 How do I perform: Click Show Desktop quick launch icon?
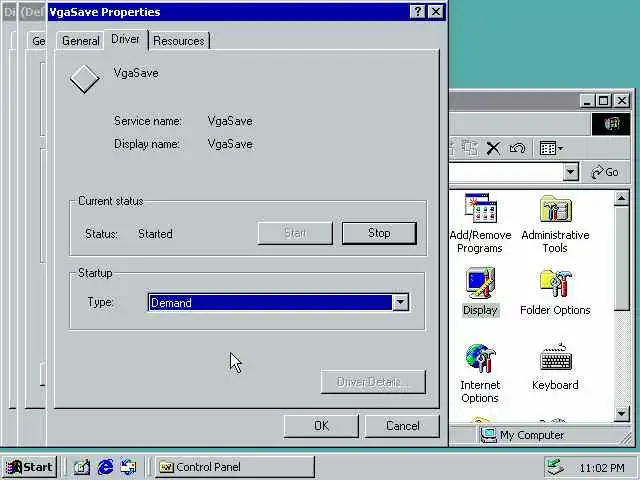point(81,467)
